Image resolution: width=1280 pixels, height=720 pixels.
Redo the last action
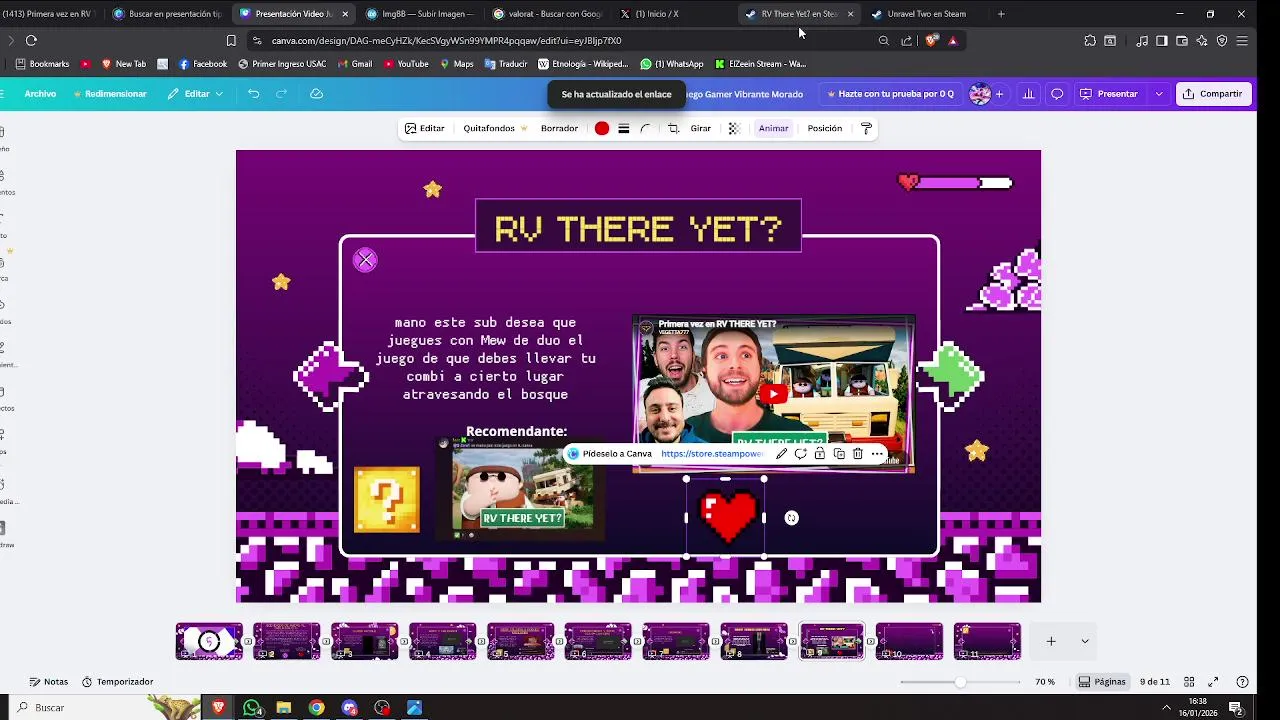pos(281,94)
